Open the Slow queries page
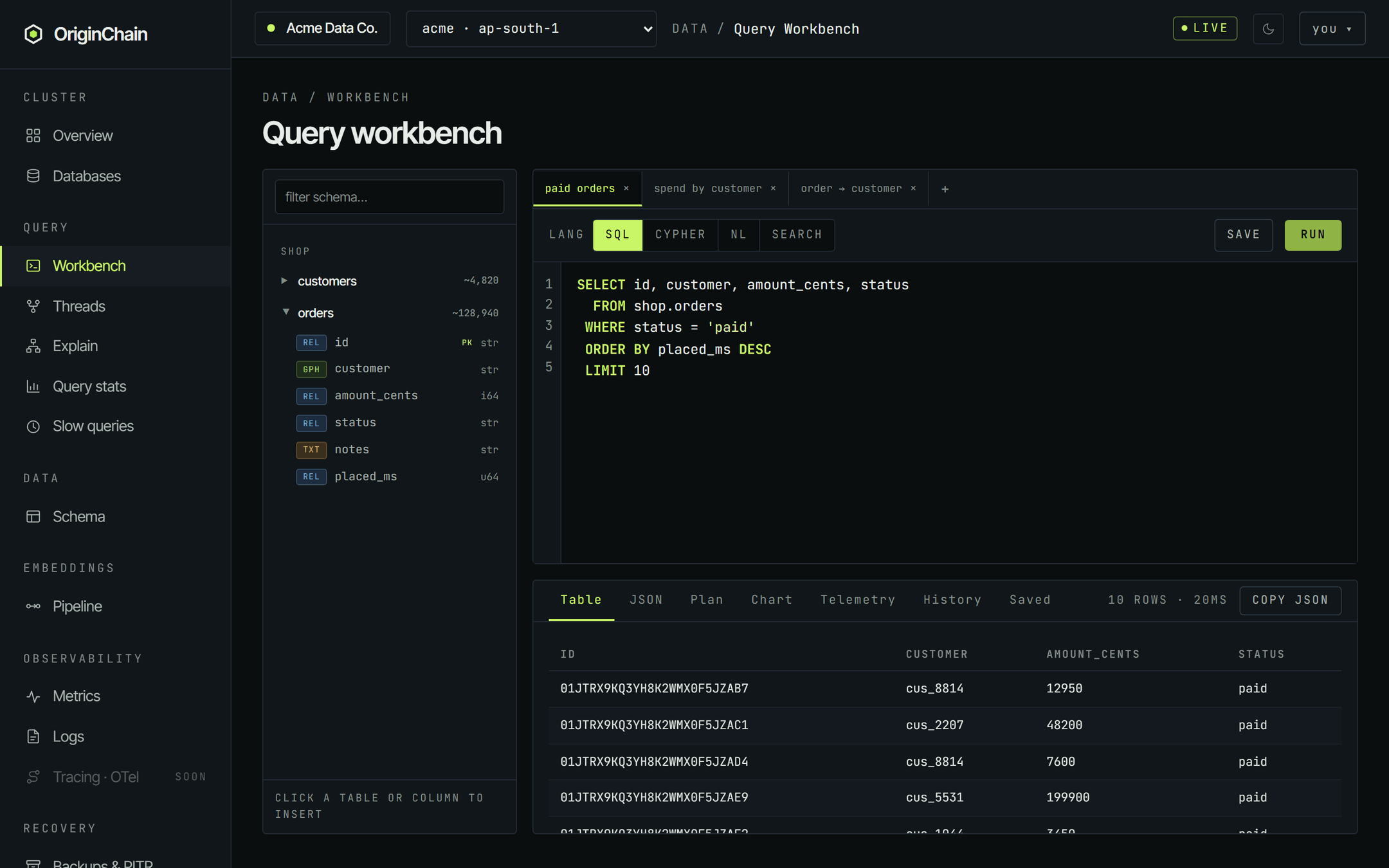The image size is (1389, 868). [93, 426]
